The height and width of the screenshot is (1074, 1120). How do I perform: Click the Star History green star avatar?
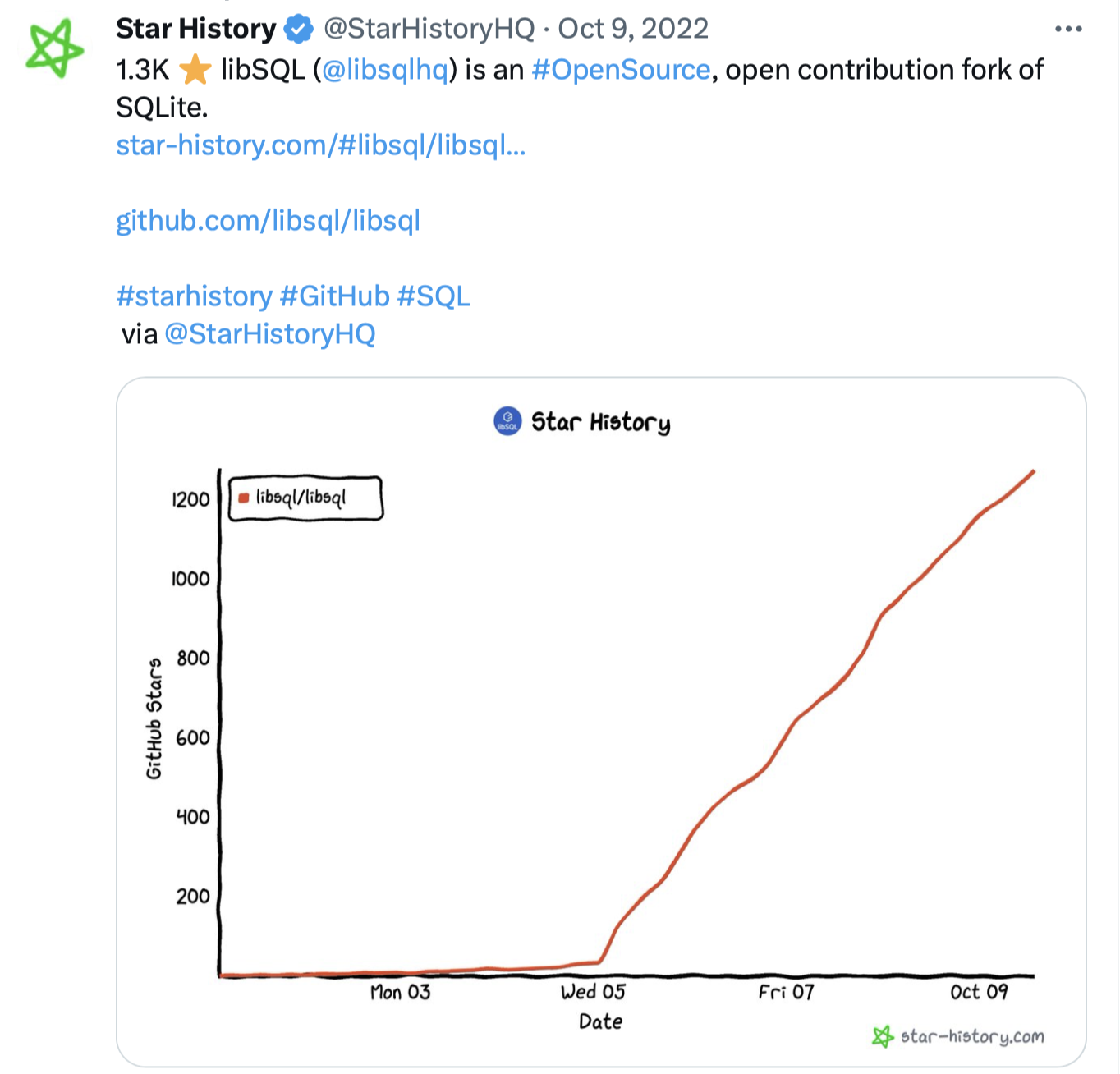[x=54, y=48]
